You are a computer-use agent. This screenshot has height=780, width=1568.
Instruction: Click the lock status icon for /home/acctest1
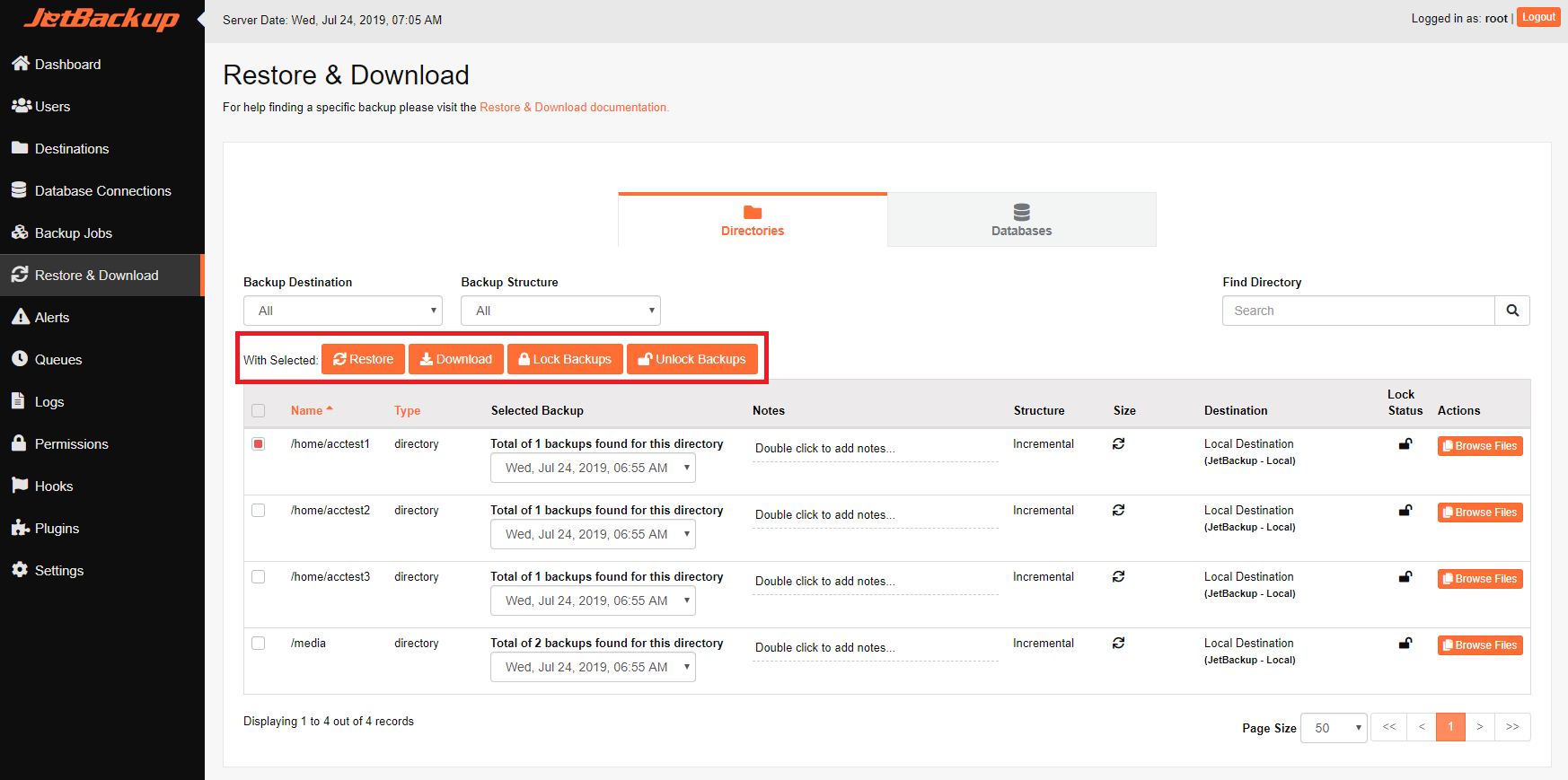1405,443
